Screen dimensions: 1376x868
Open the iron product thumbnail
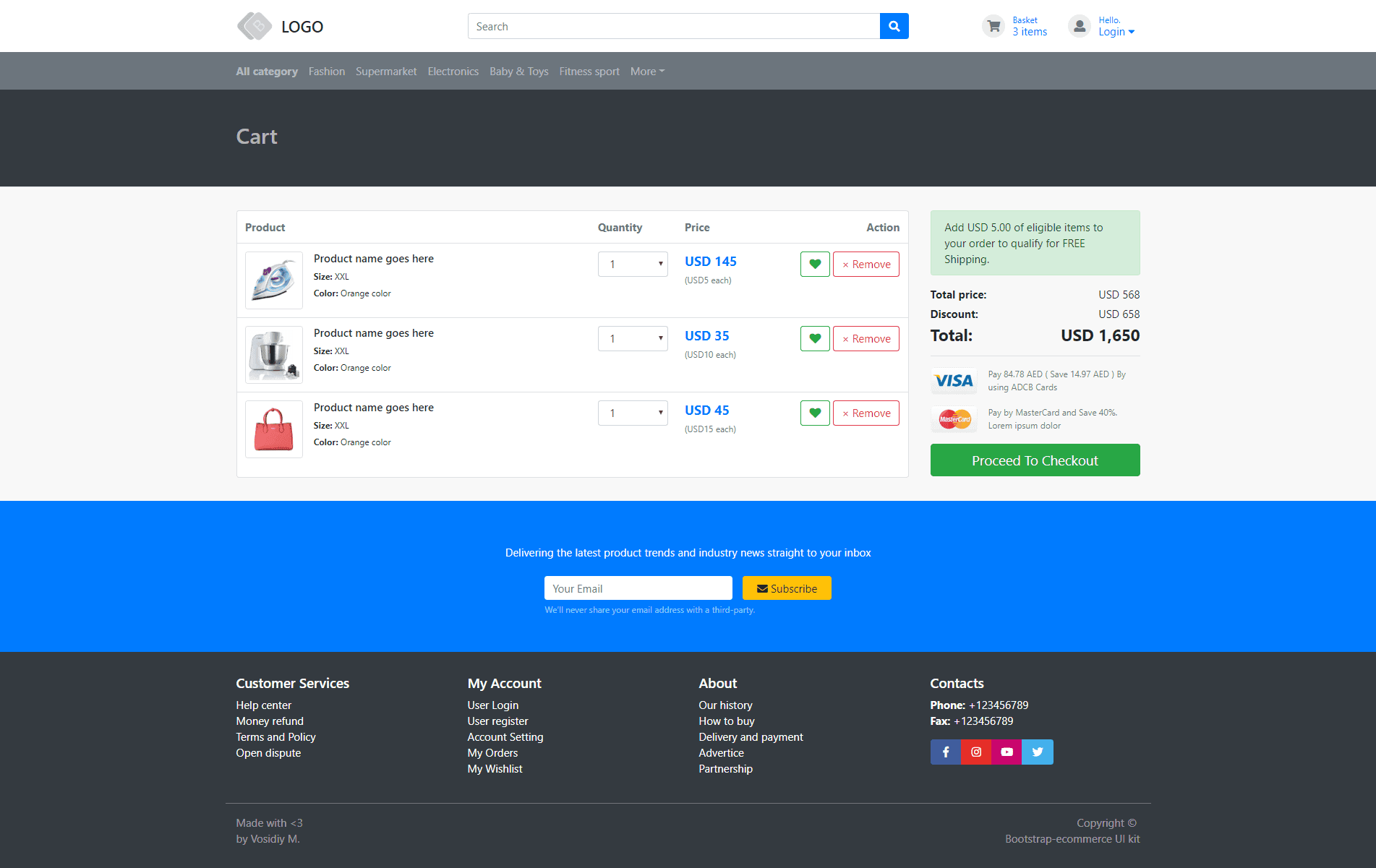pyautogui.click(x=274, y=280)
